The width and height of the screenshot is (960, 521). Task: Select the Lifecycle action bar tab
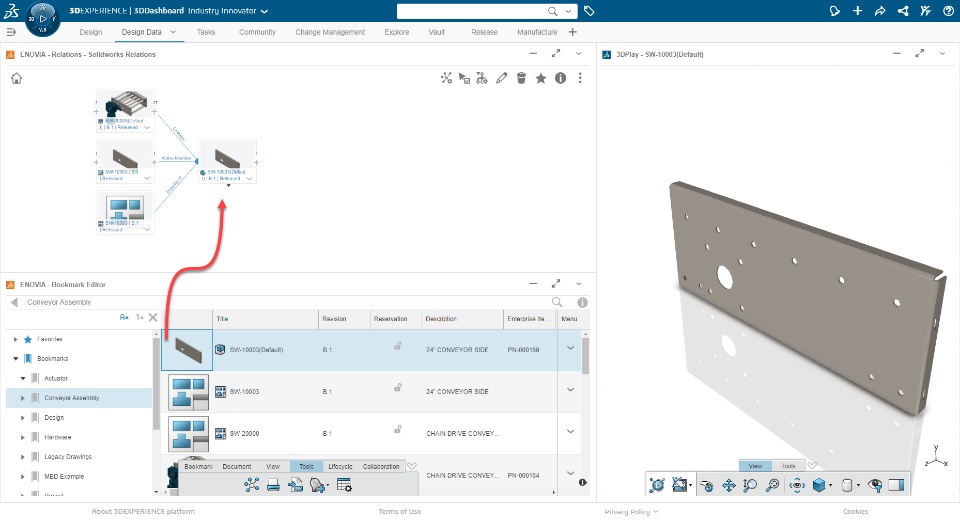pos(340,467)
